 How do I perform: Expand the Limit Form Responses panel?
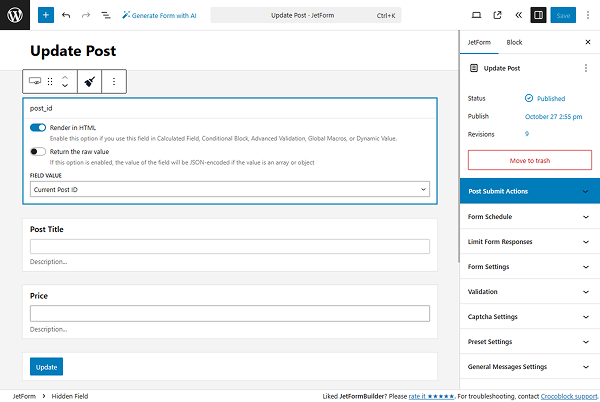530,242
